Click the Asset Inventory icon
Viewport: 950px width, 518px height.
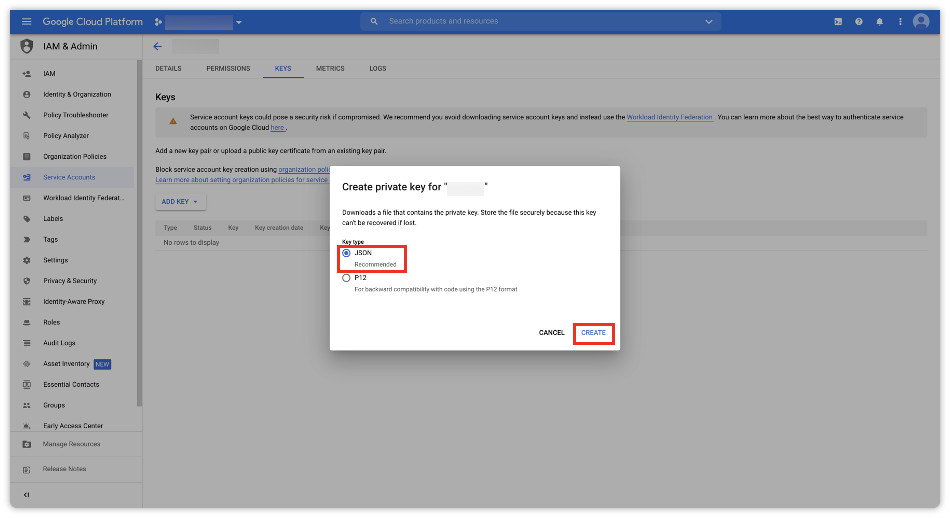point(27,364)
